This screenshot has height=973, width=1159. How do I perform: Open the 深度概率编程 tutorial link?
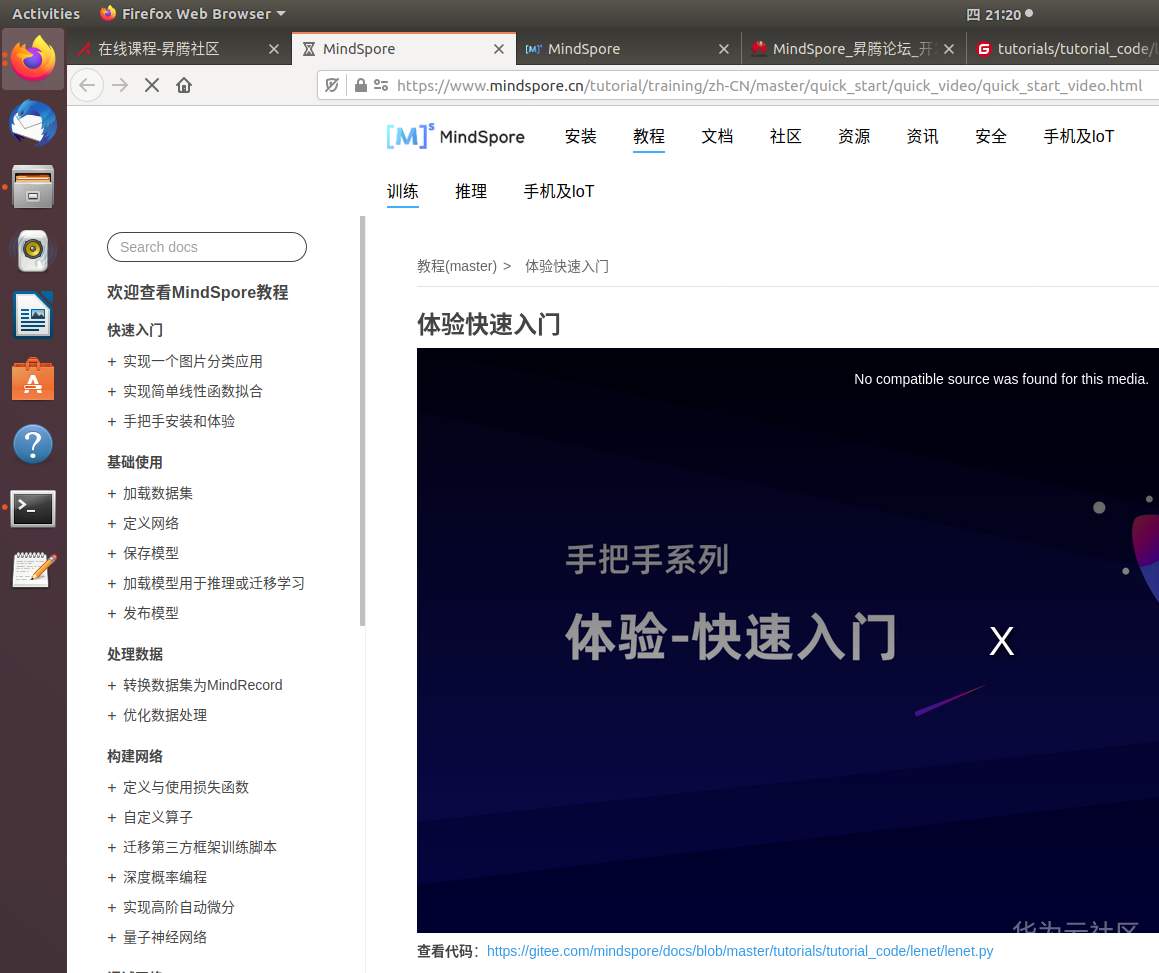[x=165, y=877]
